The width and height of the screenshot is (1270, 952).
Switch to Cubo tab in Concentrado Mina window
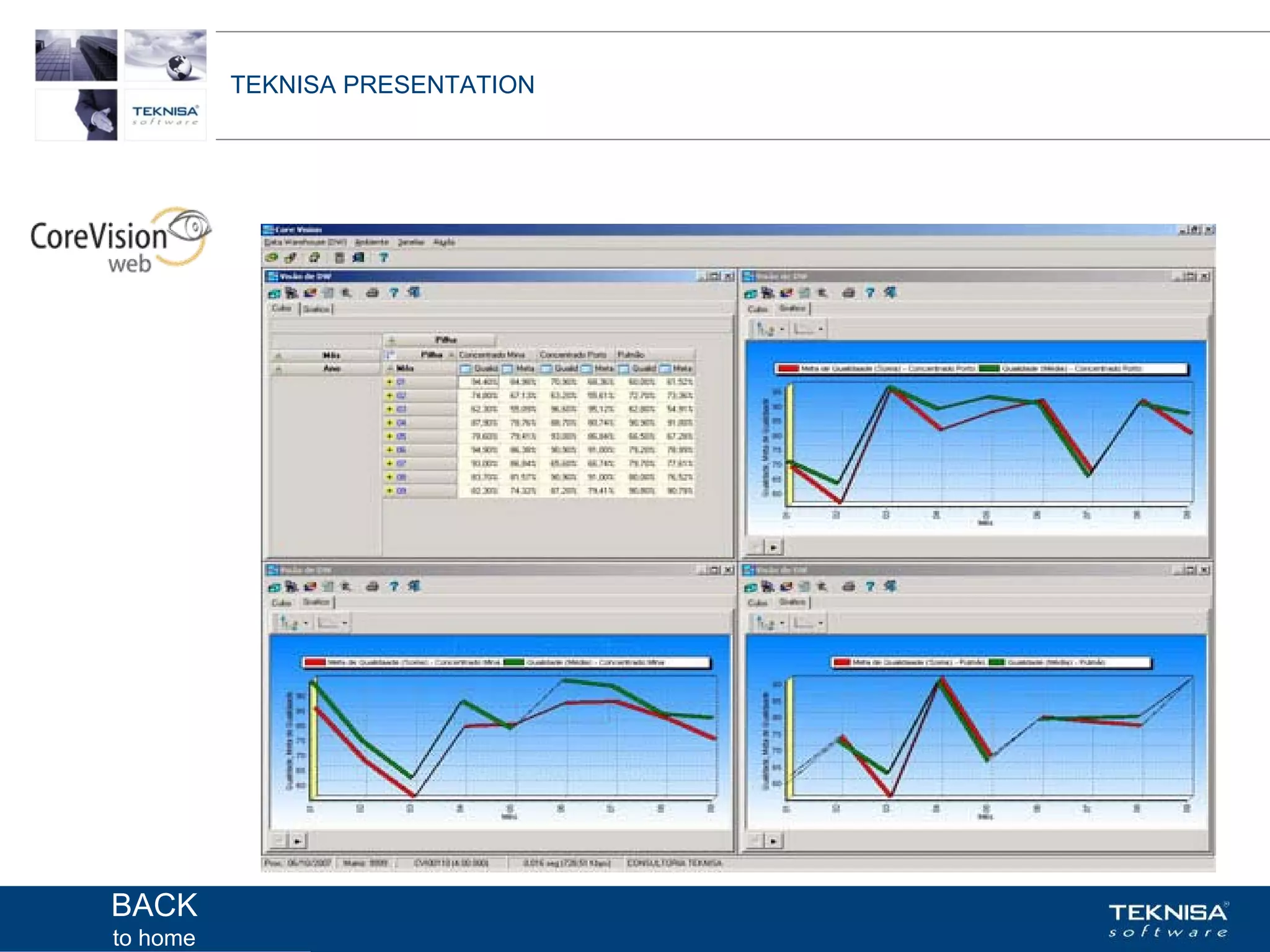282,602
